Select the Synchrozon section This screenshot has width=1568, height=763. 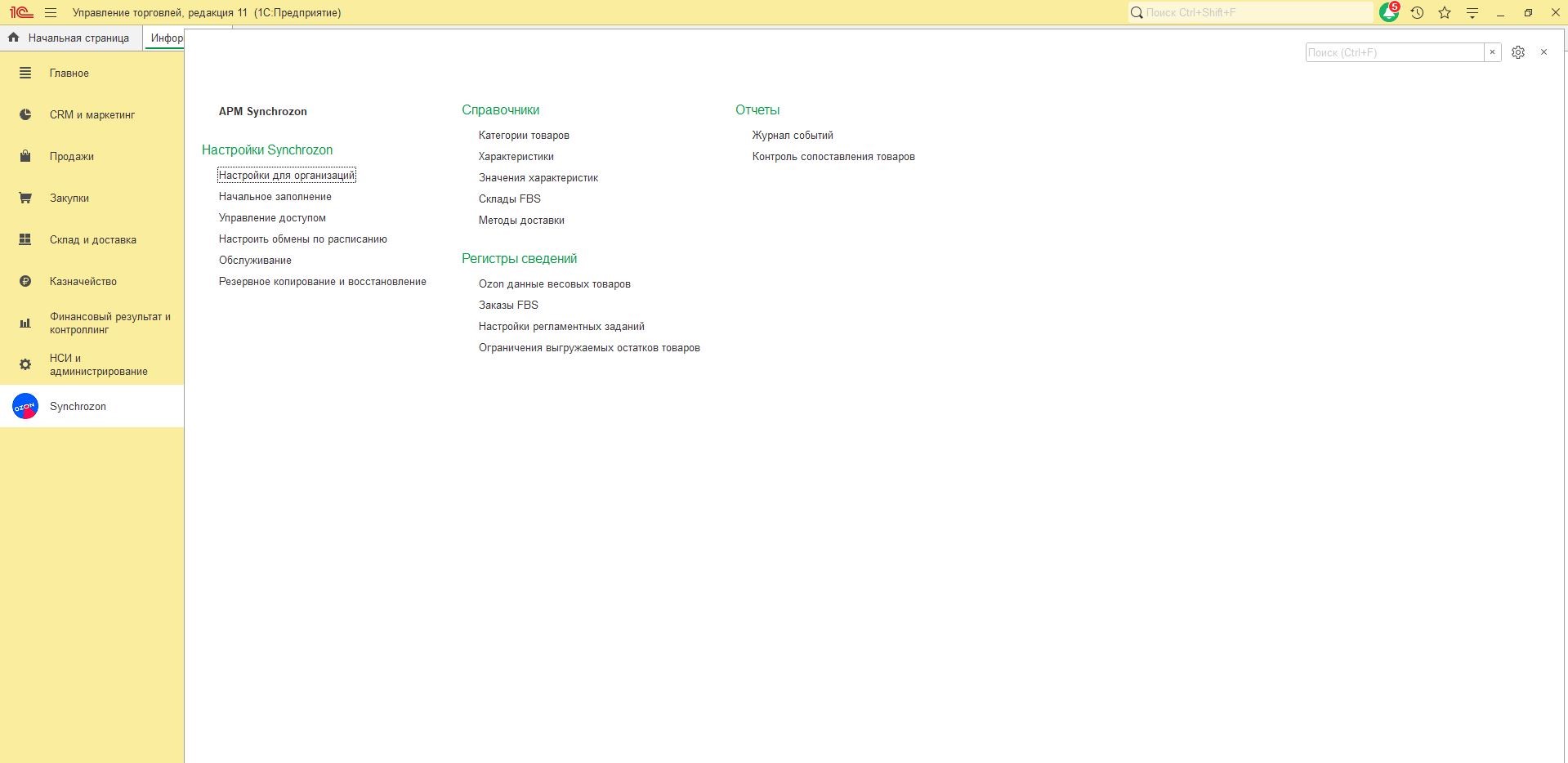click(x=92, y=406)
